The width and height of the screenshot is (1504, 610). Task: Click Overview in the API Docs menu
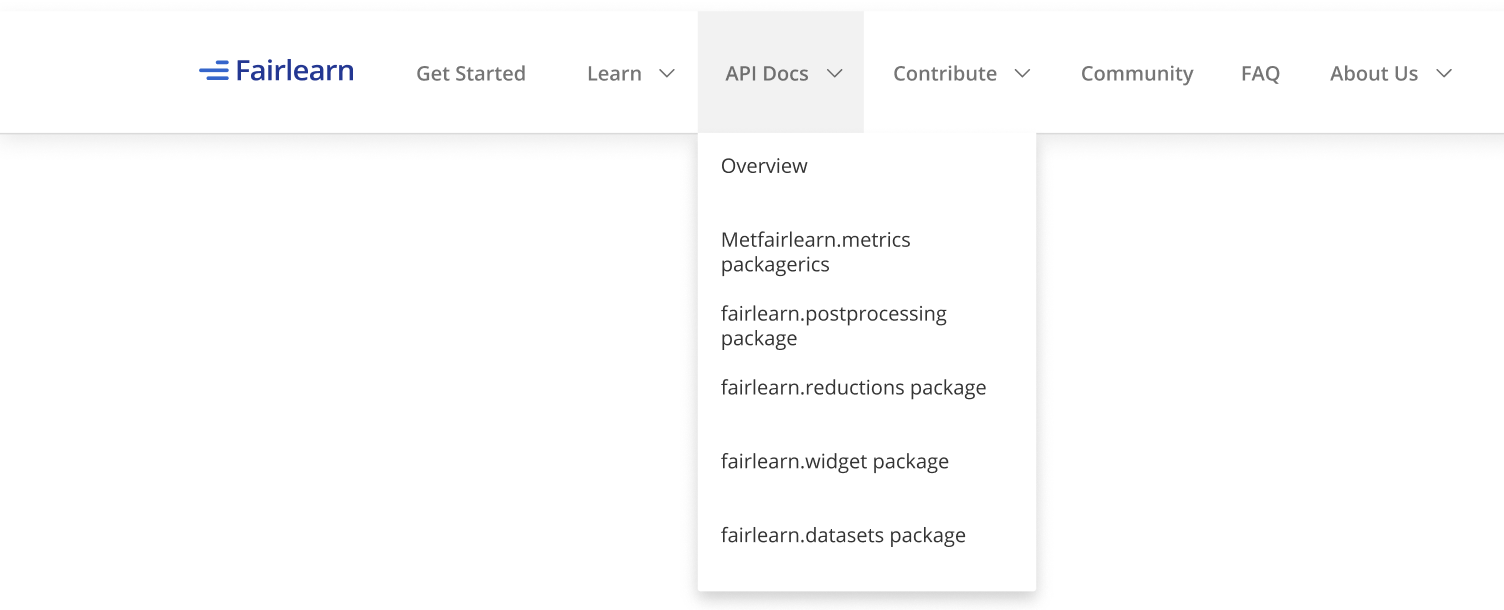click(764, 166)
